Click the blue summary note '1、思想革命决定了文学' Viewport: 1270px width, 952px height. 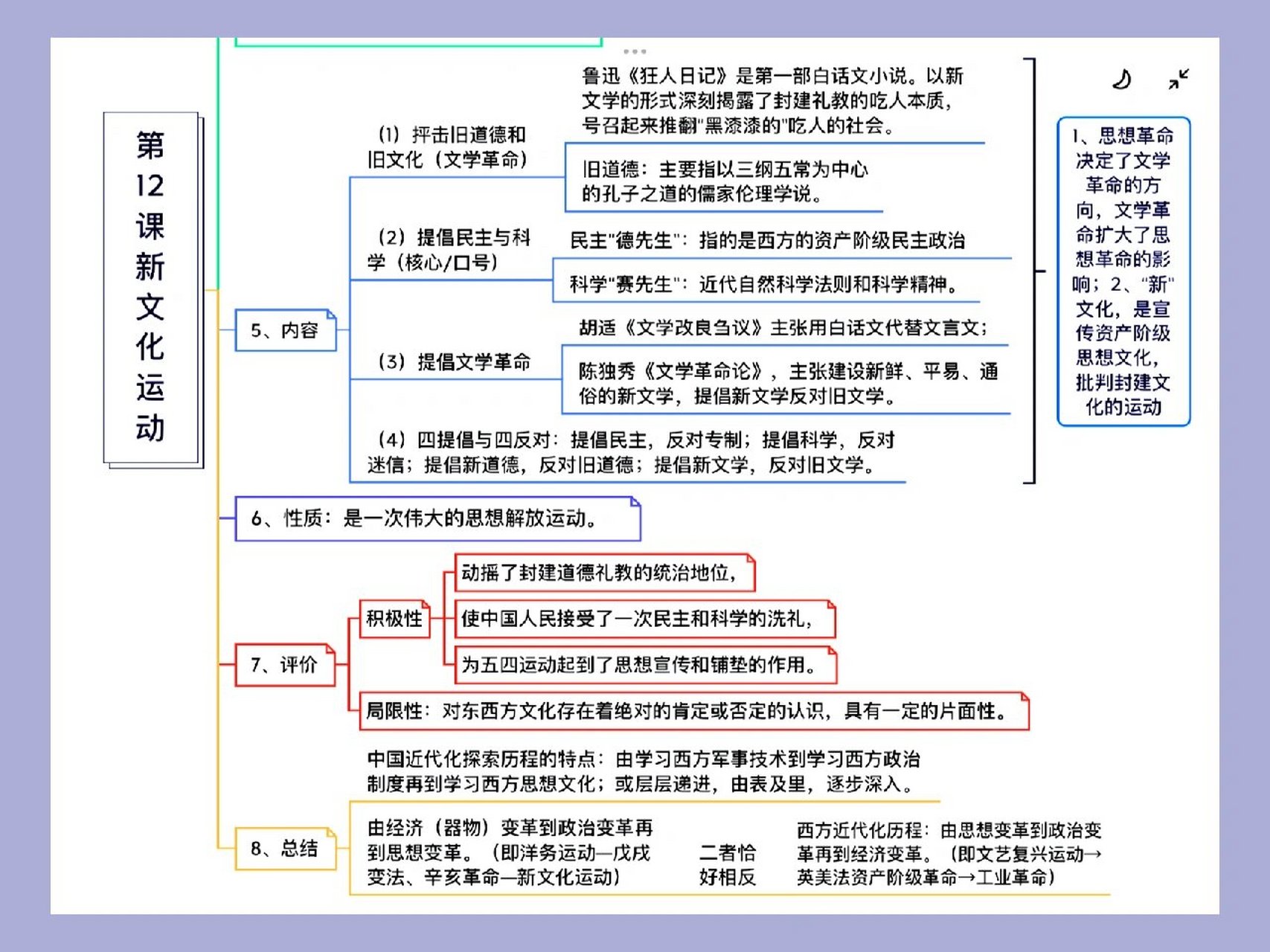[x=1123, y=271]
